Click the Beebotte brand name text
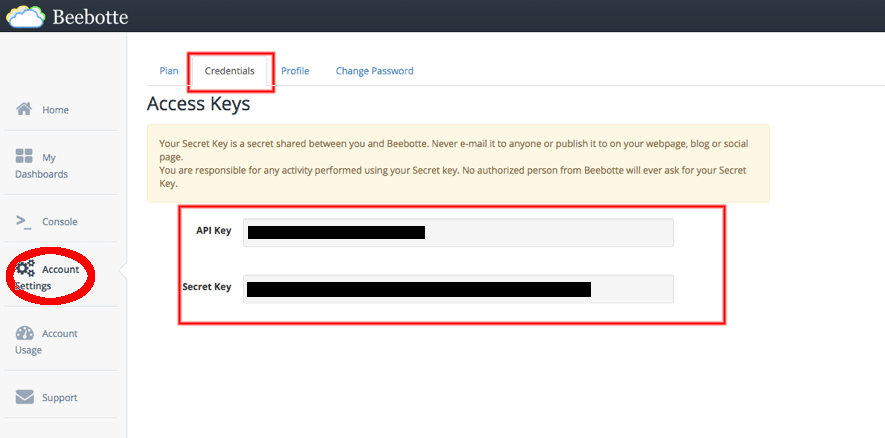This screenshot has height=438, width=885. tap(91, 17)
